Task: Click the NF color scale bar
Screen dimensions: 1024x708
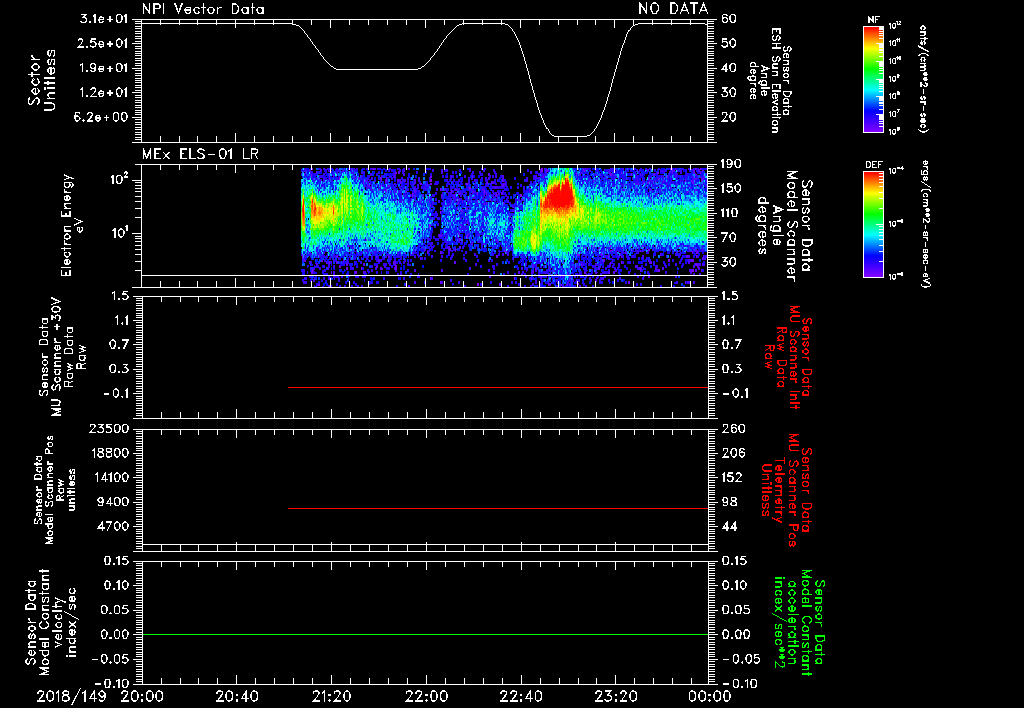Action: point(874,79)
